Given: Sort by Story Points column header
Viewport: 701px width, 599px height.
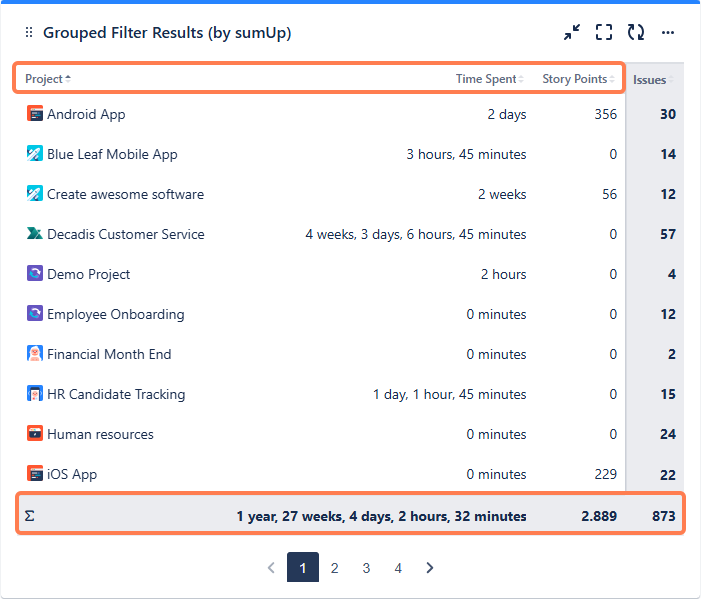Looking at the screenshot, I should pos(574,79).
